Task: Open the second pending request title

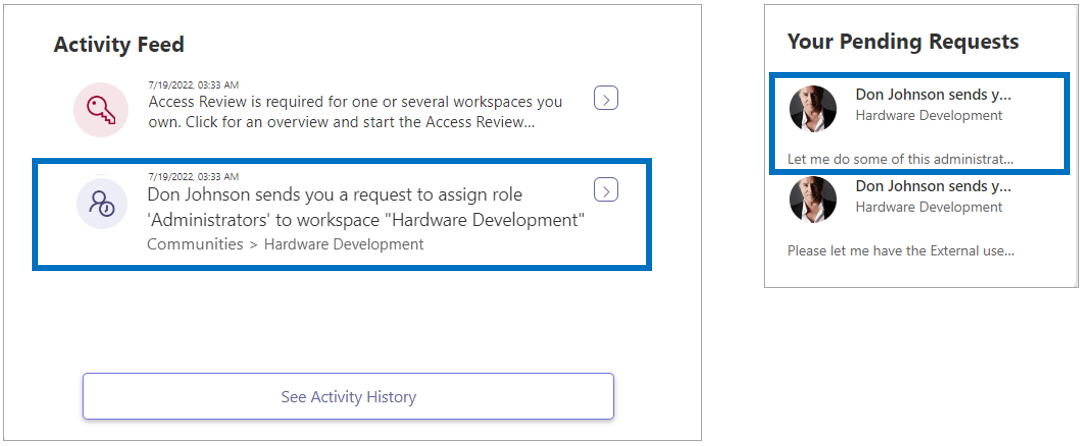Action: (933, 186)
